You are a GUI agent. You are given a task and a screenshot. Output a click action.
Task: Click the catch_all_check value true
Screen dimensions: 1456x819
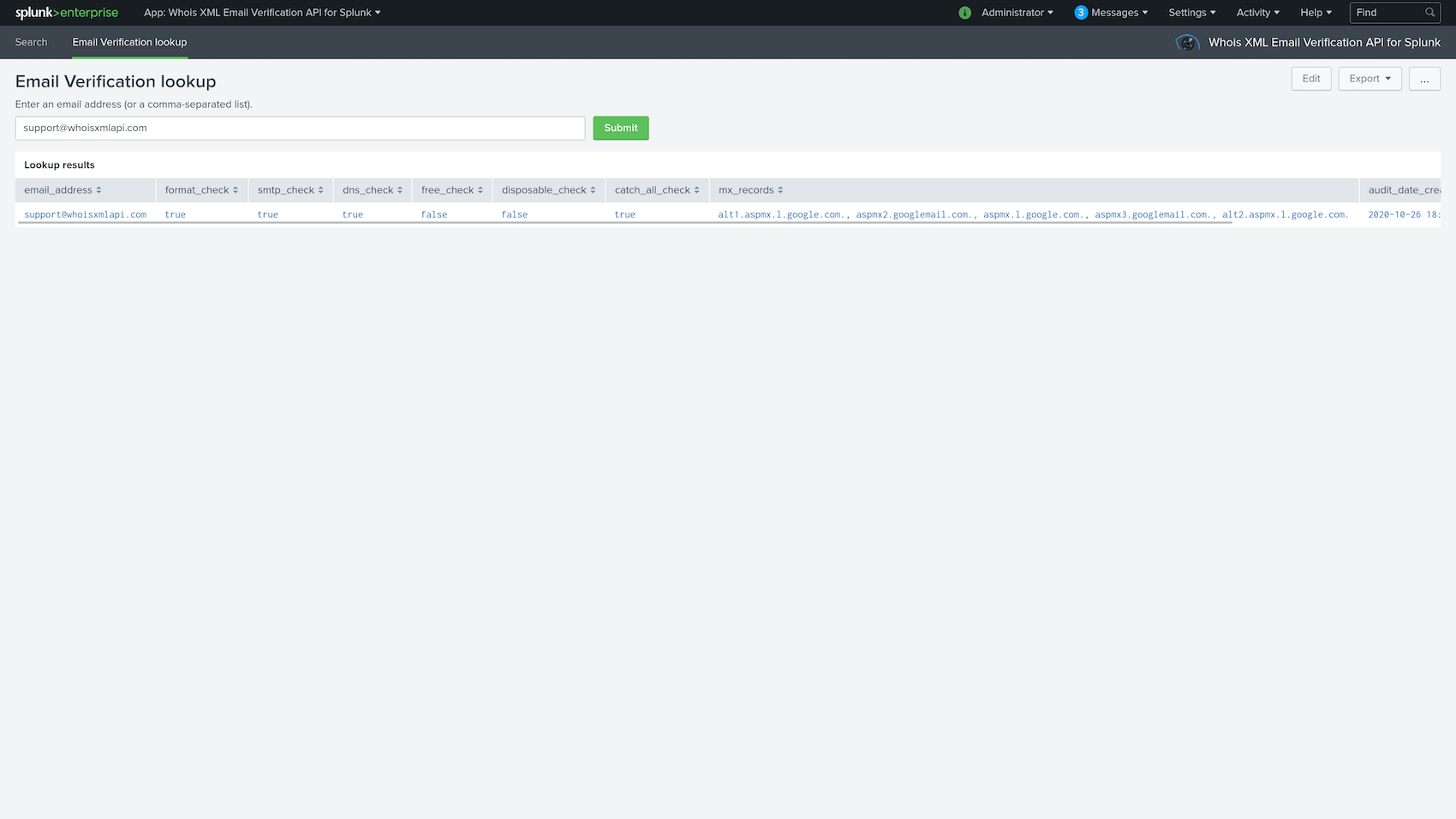tap(625, 214)
